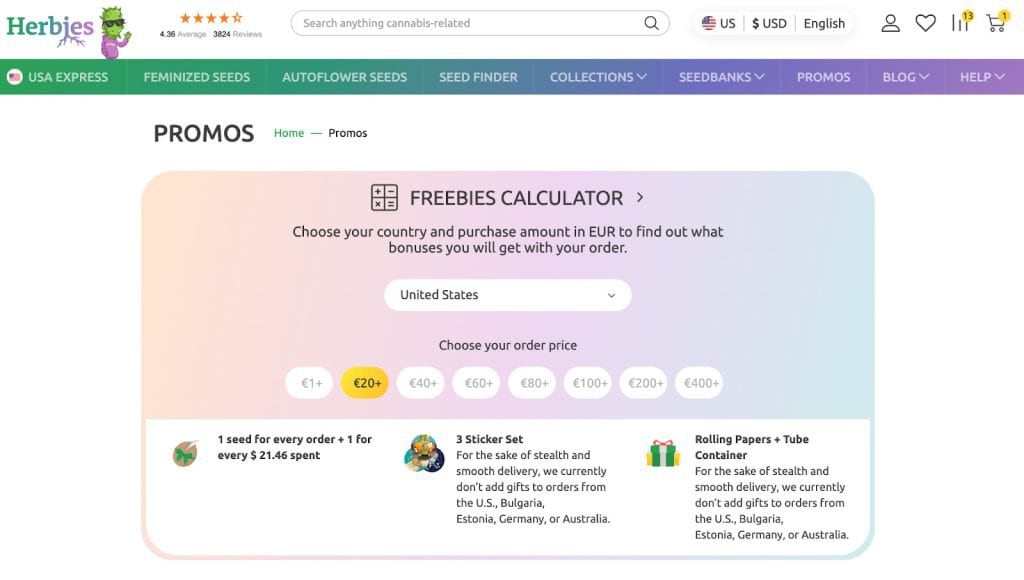Screen dimensions: 1024x580
Task: Click the freebies calculator icon
Action: (x=384, y=198)
